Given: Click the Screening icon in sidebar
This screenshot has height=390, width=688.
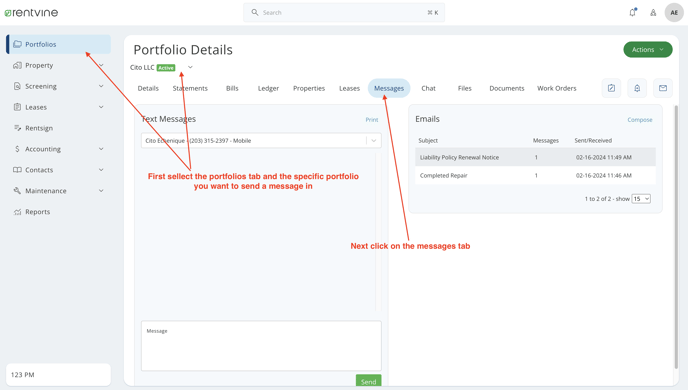Looking at the screenshot, I should tap(17, 86).
